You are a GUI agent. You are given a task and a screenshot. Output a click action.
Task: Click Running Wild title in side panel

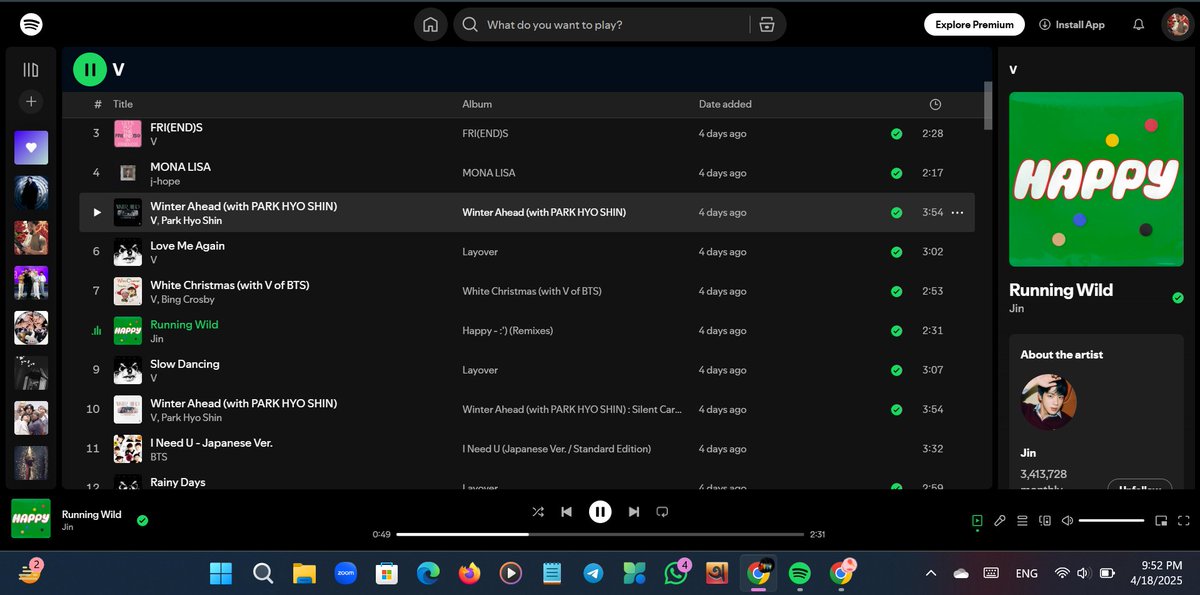pos(1061,290)
